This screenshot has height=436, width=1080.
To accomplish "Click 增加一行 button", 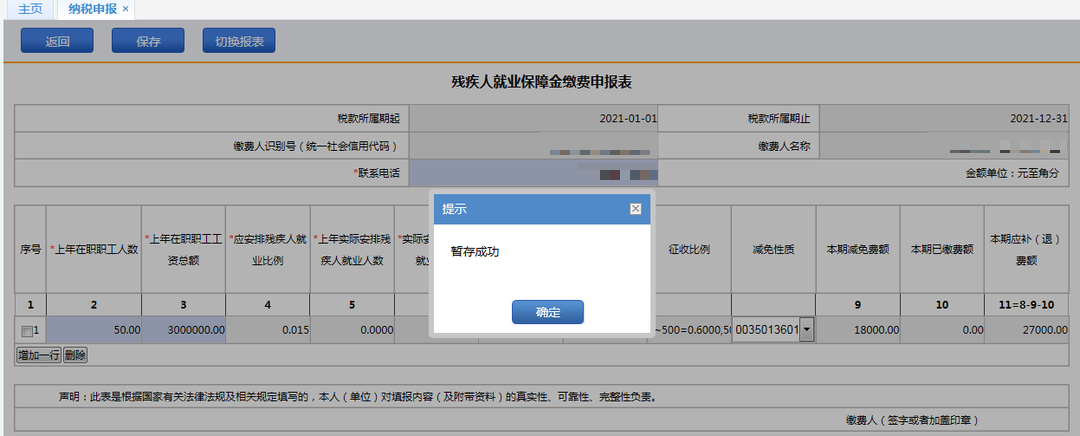I will 39,355.
